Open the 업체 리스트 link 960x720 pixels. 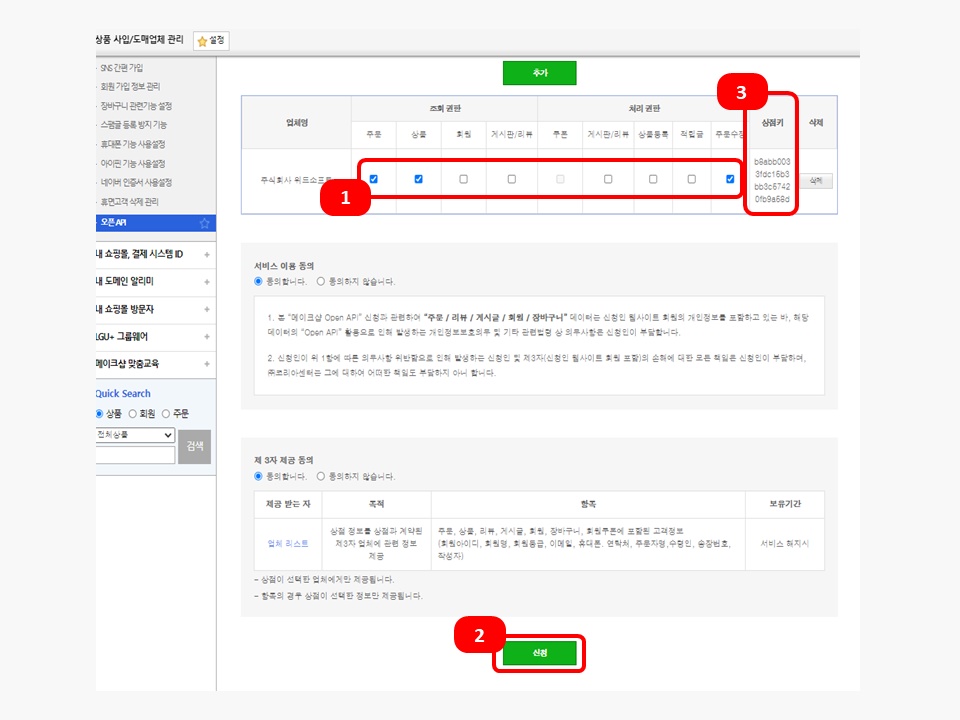[x=288, y=543]
